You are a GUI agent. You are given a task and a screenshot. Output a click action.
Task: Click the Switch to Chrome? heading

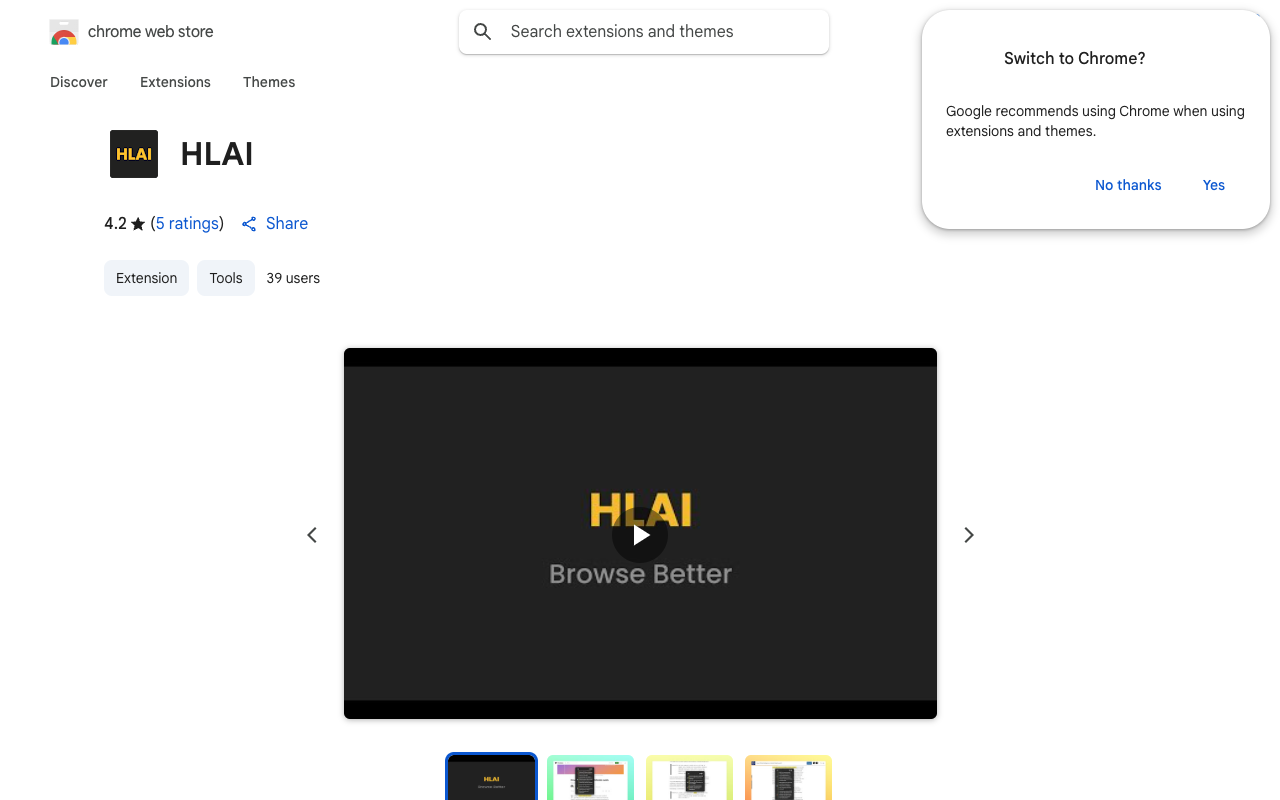(x=1075, y=58)
